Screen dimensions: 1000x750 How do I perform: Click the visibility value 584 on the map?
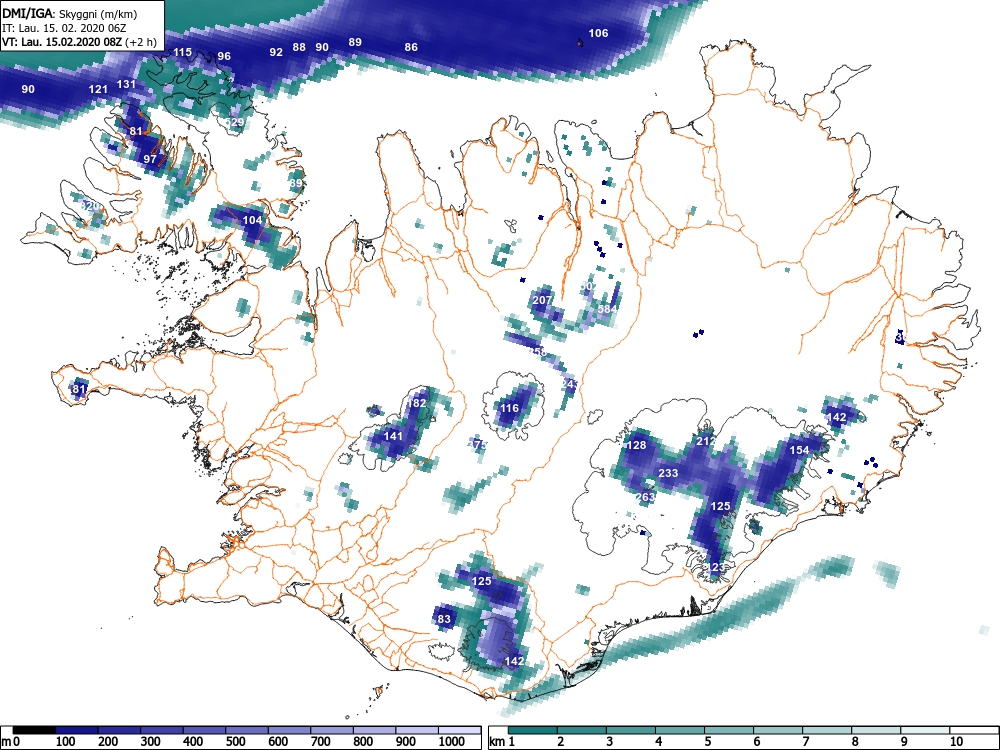[608, 309]
